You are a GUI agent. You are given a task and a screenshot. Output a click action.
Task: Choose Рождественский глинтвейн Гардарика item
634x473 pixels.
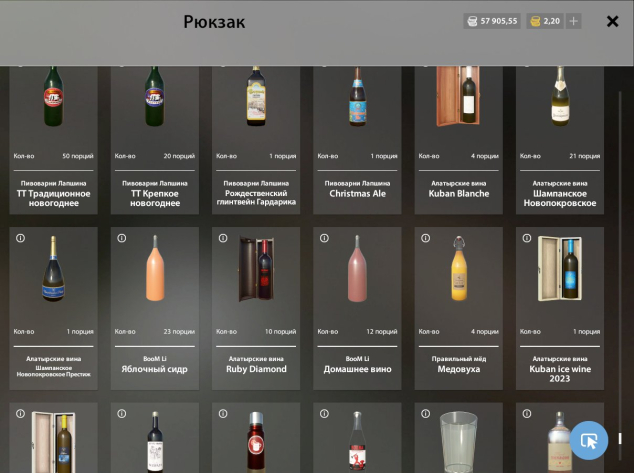256,140
